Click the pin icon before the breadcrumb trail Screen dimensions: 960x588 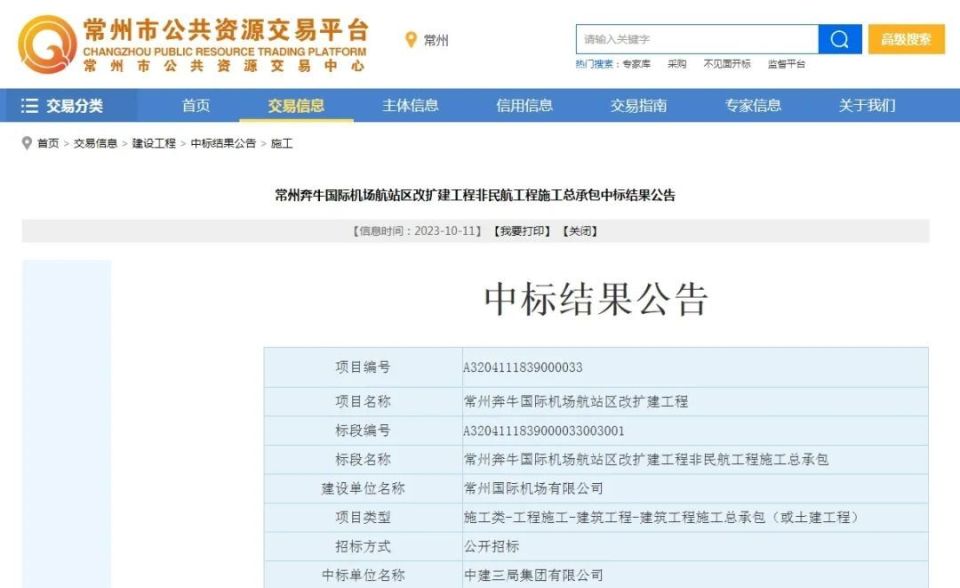[x=26, y=143]
